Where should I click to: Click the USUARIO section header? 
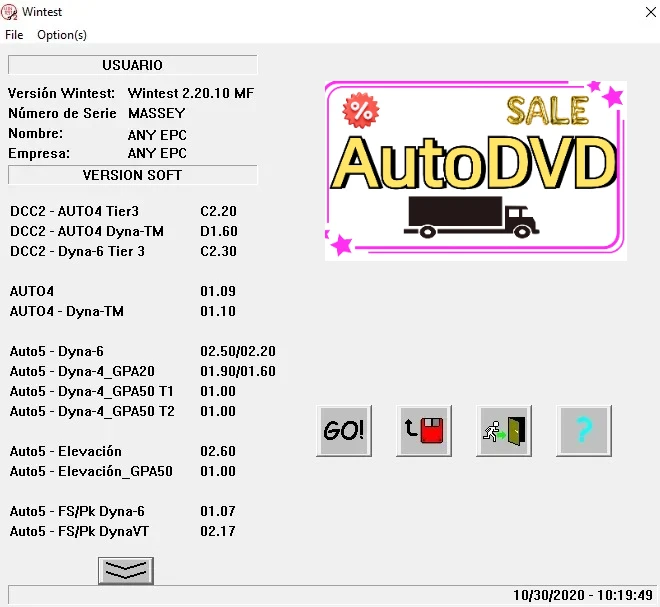pyautogui.click(x=132, y=65)
